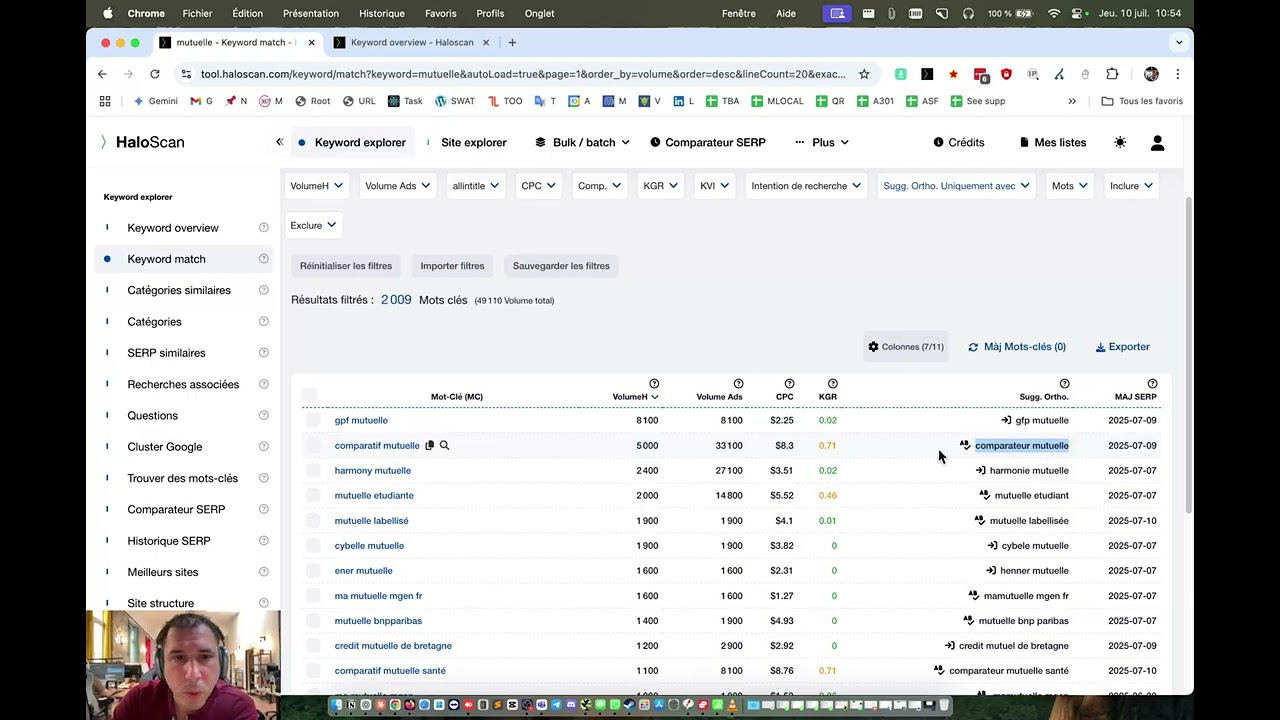The image size is (1280, 720).
Task: Open the Comp. filter dropdown
Action: [599, 186]
